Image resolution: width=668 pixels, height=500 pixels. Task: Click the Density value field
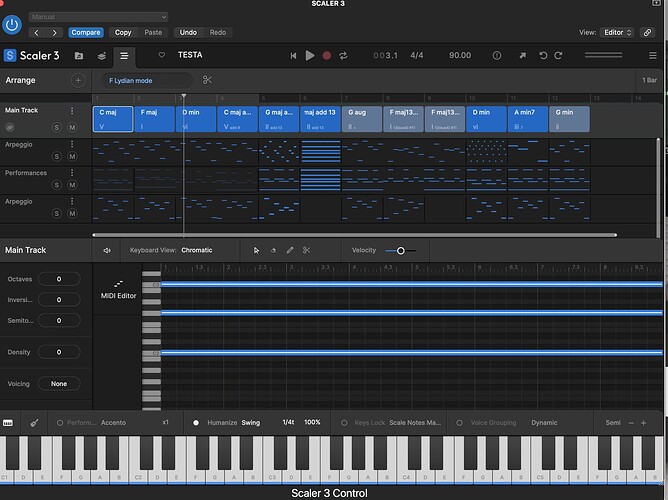[59, 352]
